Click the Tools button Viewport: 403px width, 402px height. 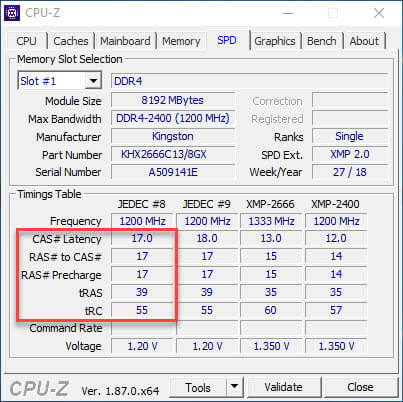pos(198,387)
